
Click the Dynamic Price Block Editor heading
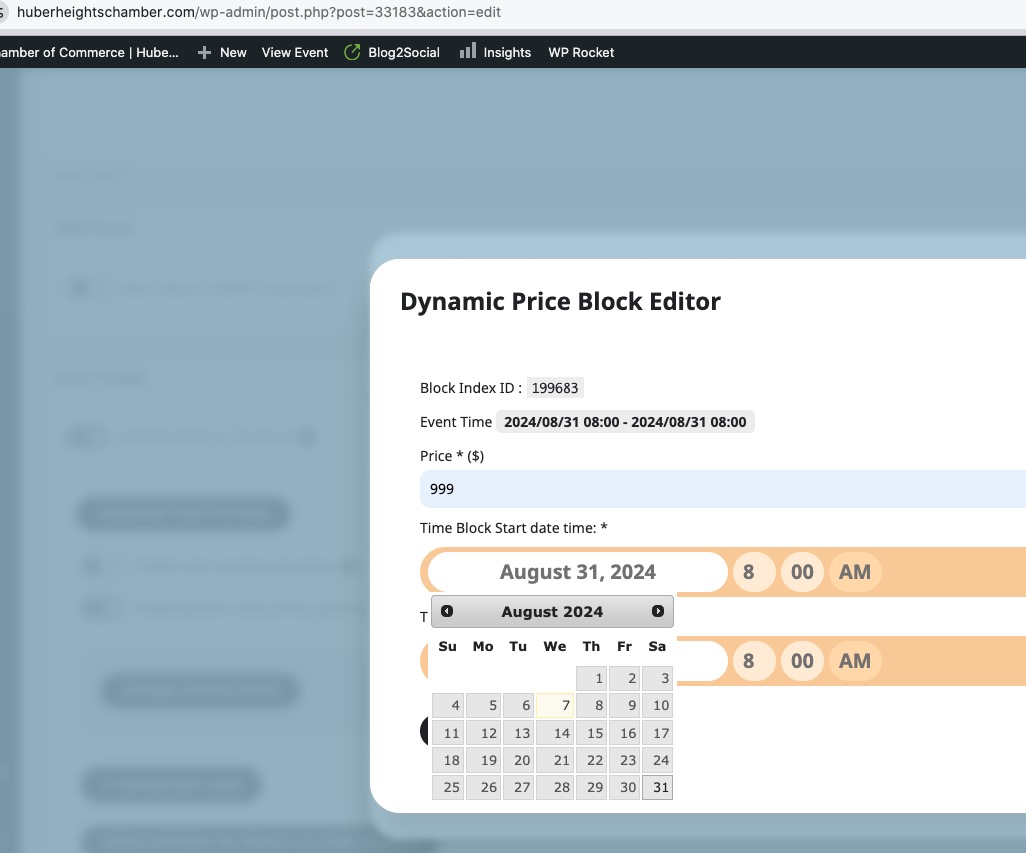(x=560, y=302)
